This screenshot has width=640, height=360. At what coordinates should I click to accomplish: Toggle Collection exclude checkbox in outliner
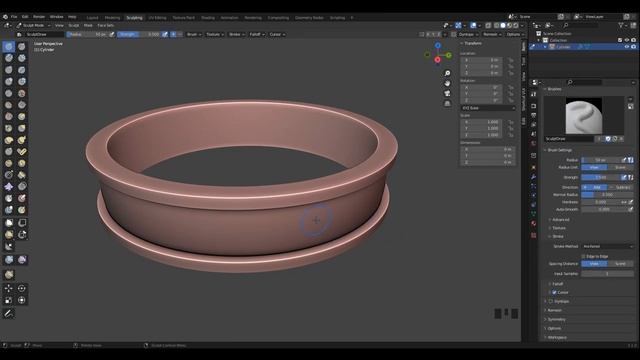click(x=620, y=40)
